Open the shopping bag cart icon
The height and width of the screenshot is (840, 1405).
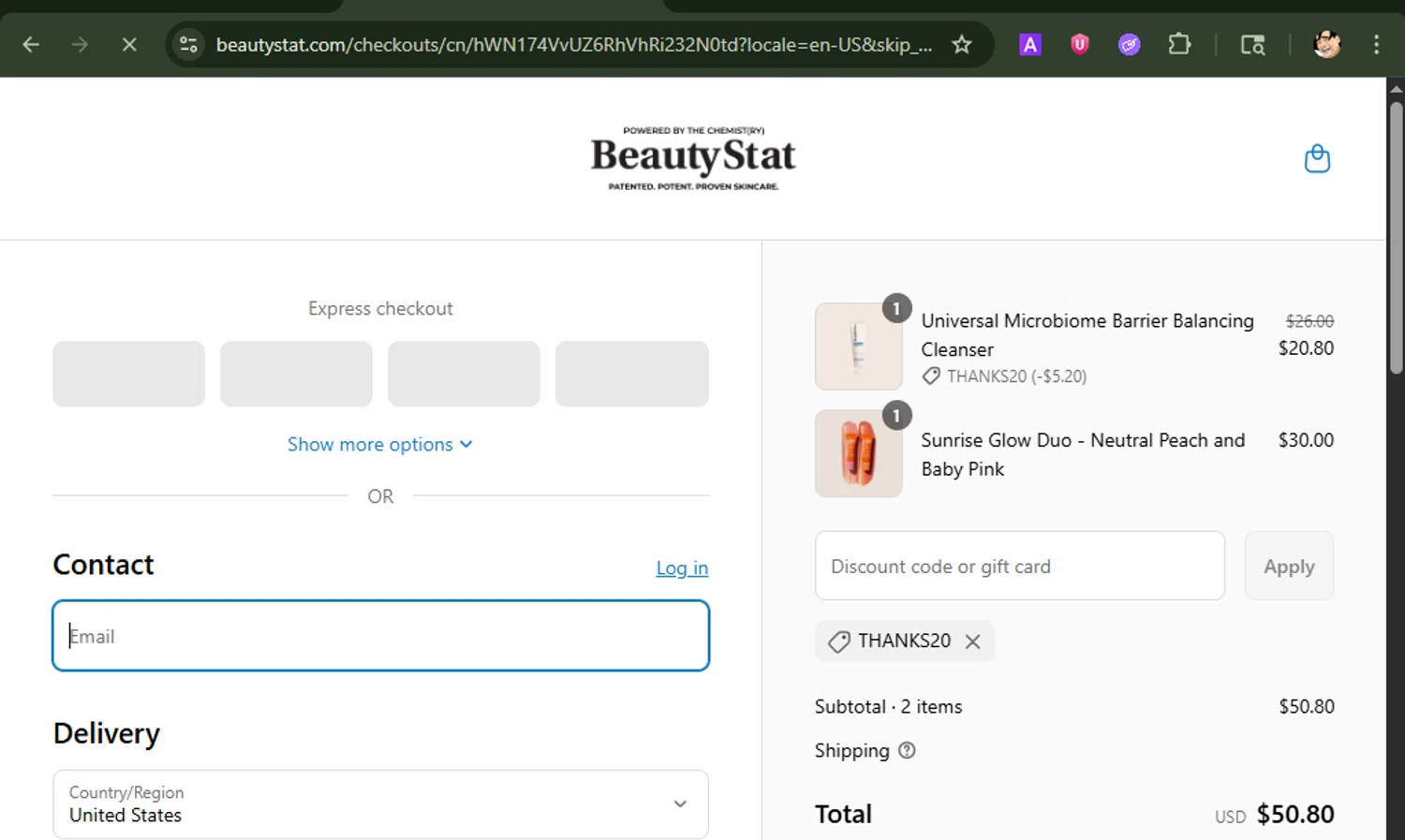1317,158
